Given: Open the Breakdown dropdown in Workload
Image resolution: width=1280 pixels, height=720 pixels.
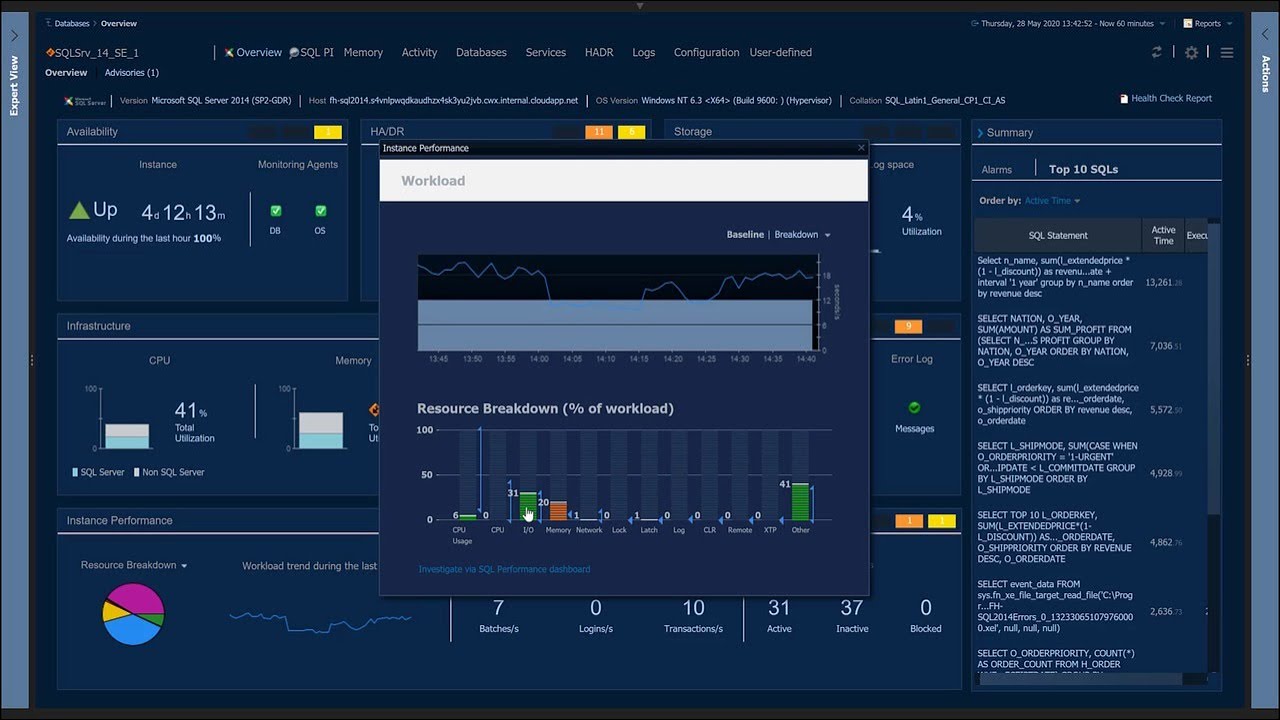Looking at the screenshot, I should tap(803, 234).
